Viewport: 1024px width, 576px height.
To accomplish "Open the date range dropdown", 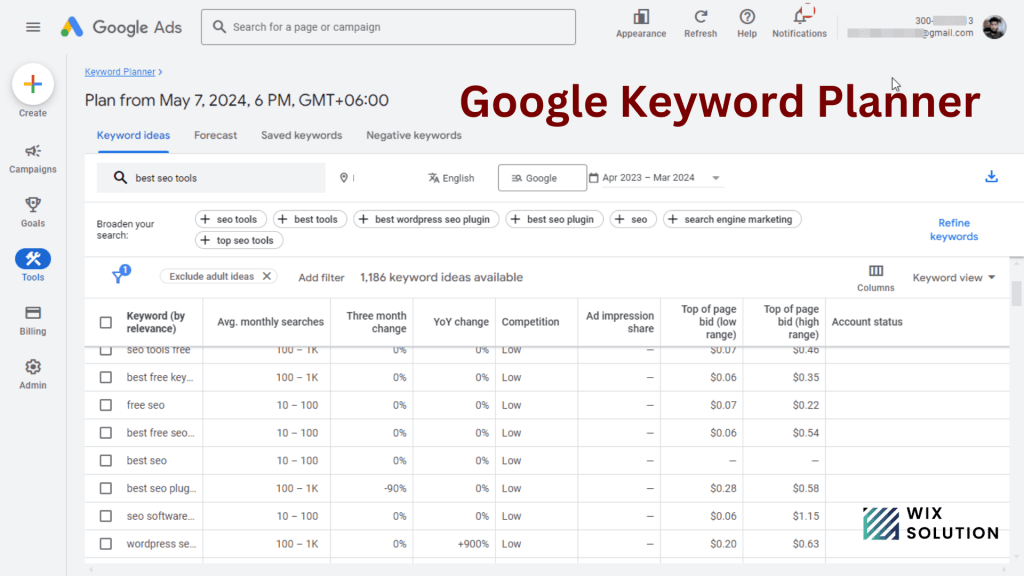I will pos(656,178).
